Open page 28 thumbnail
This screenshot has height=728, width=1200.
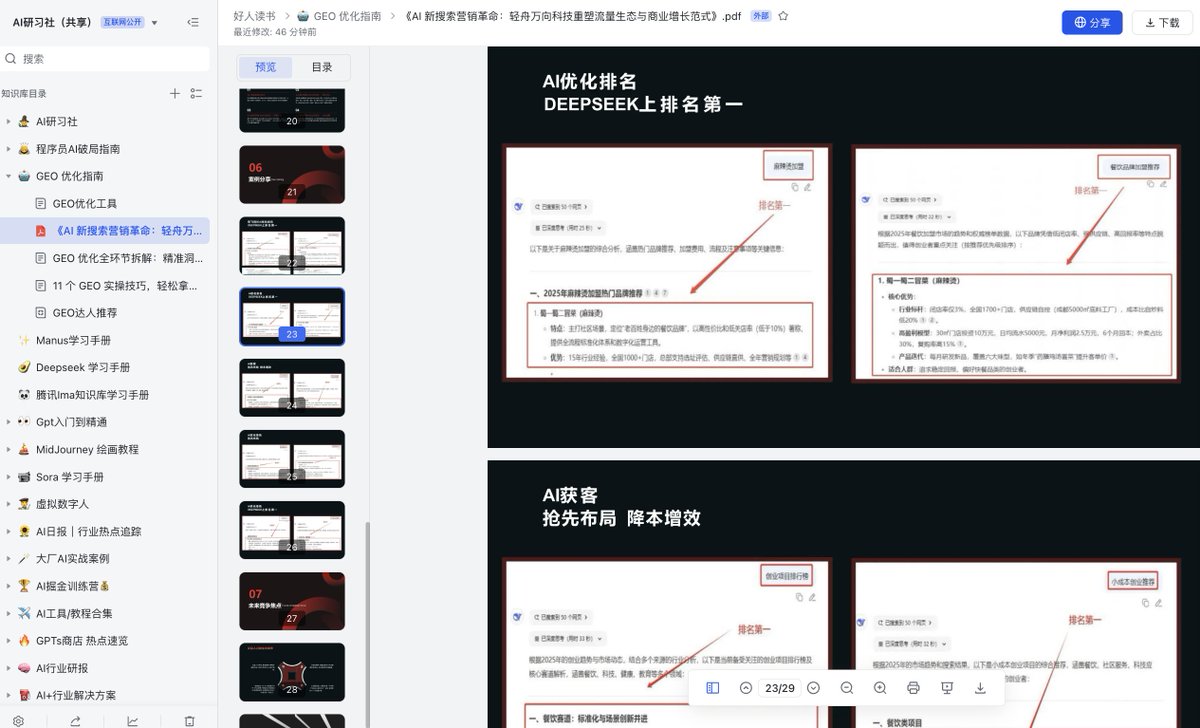[x=292, y=672]
